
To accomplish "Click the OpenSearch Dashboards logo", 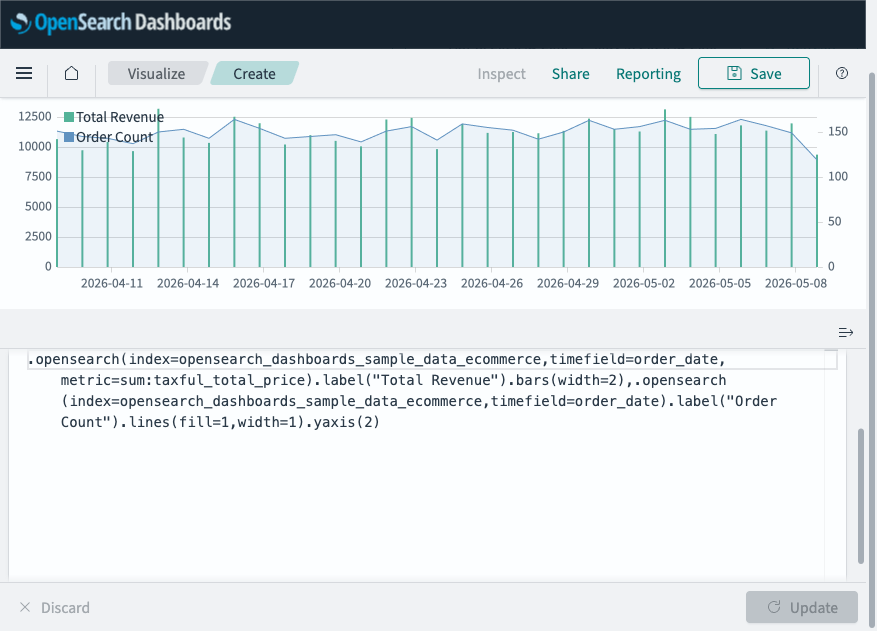I will point(121,23).
